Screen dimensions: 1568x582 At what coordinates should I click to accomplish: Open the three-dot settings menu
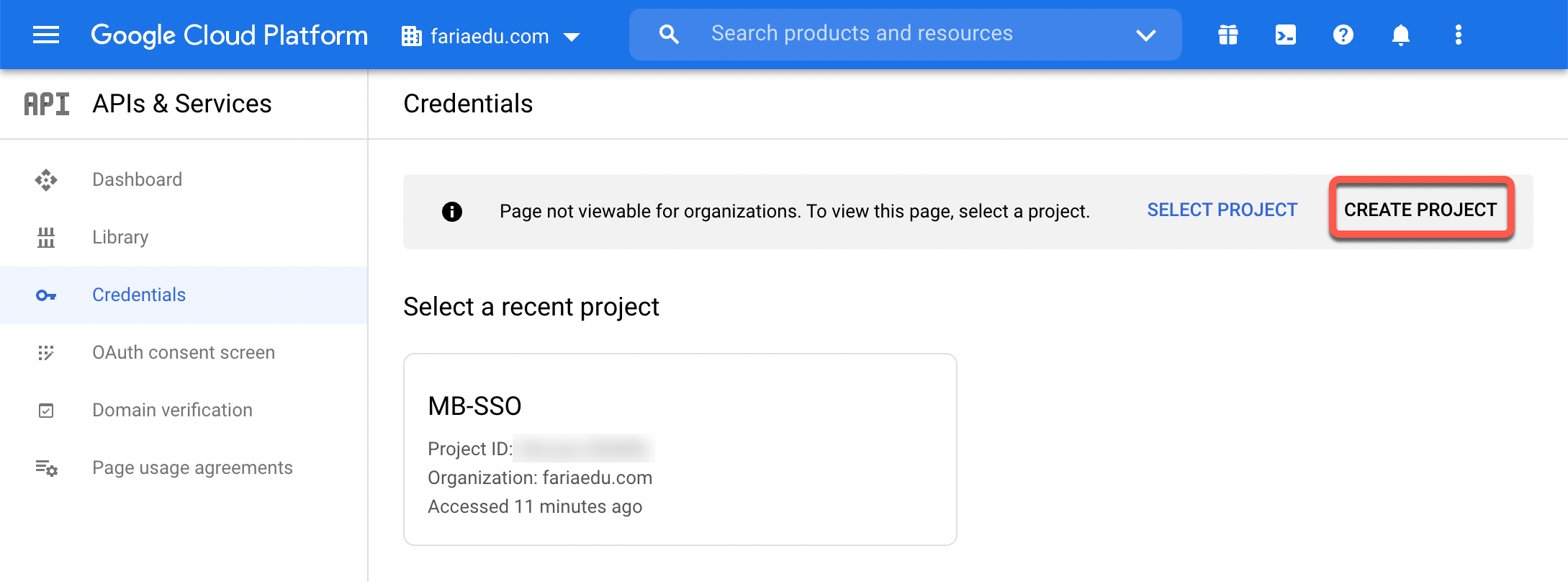(x=1459, y=35)
